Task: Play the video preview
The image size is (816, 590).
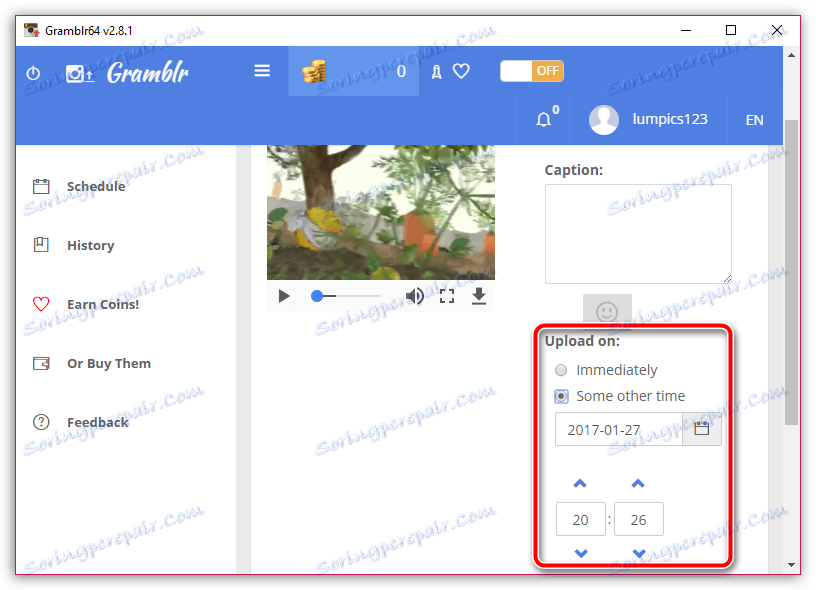Action: coord(284,297)
